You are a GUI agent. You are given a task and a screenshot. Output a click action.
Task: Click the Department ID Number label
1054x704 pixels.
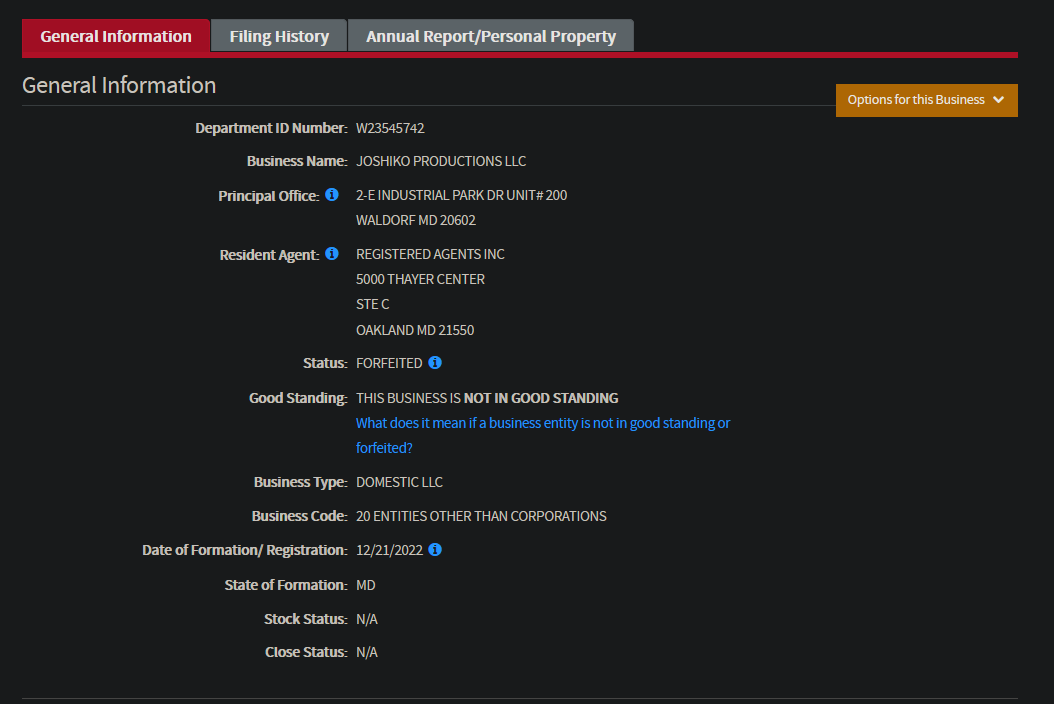click(271, 128)
